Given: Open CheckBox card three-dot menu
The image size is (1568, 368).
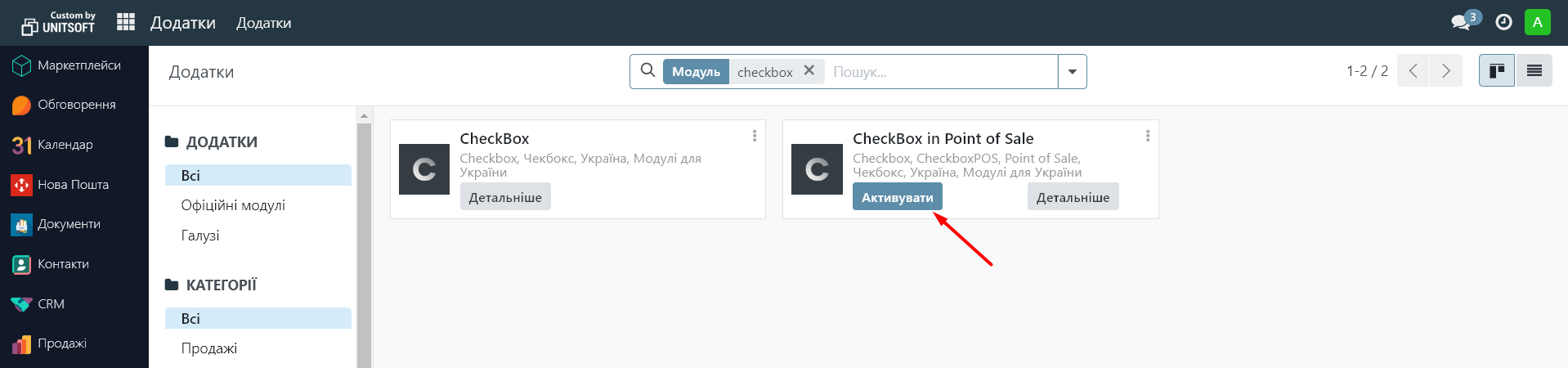Looking at the screenshot, I should point(754,136).
